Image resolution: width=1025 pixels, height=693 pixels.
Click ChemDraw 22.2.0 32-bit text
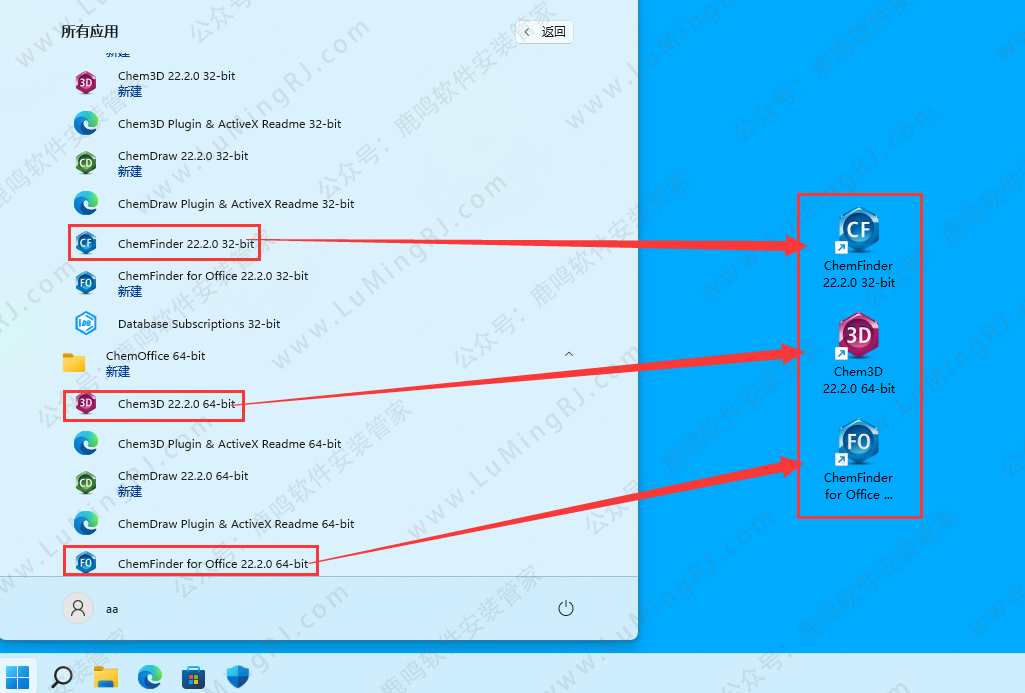tap(183, 156)
